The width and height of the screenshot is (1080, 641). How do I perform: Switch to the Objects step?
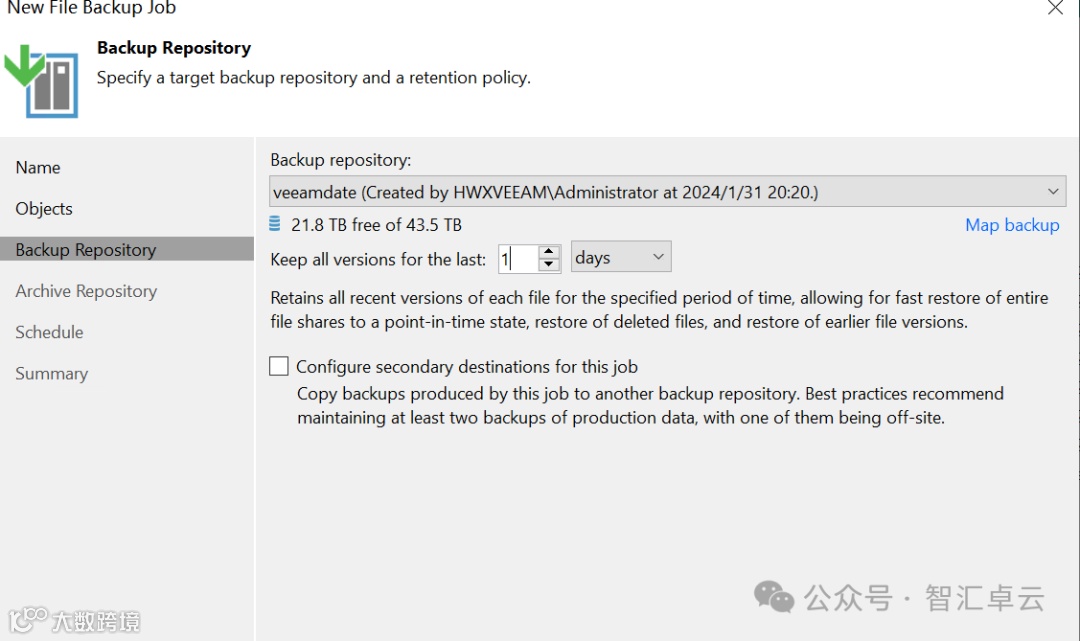point(44,208)
